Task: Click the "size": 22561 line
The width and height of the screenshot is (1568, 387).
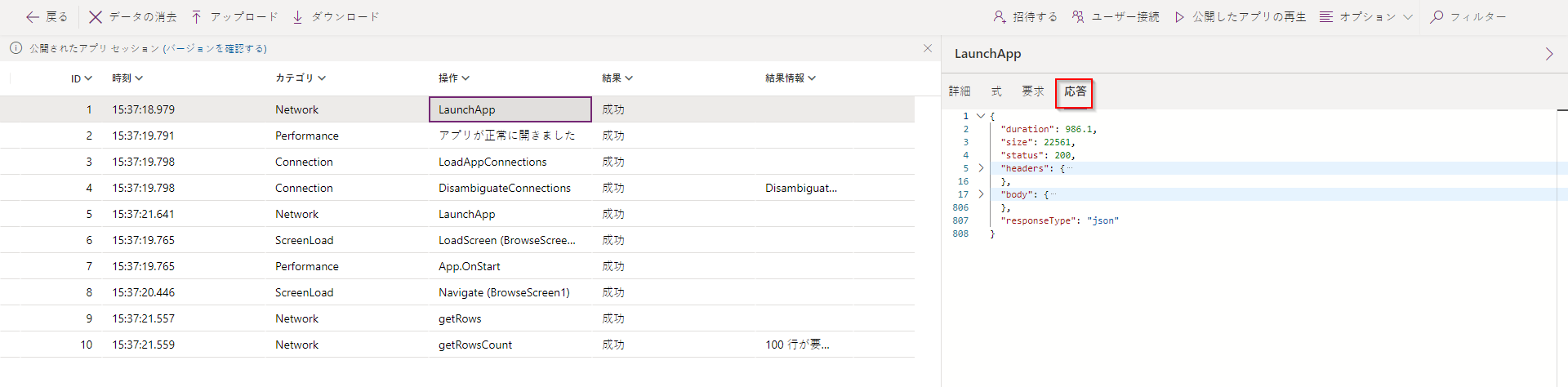Action: (1038, 142)
